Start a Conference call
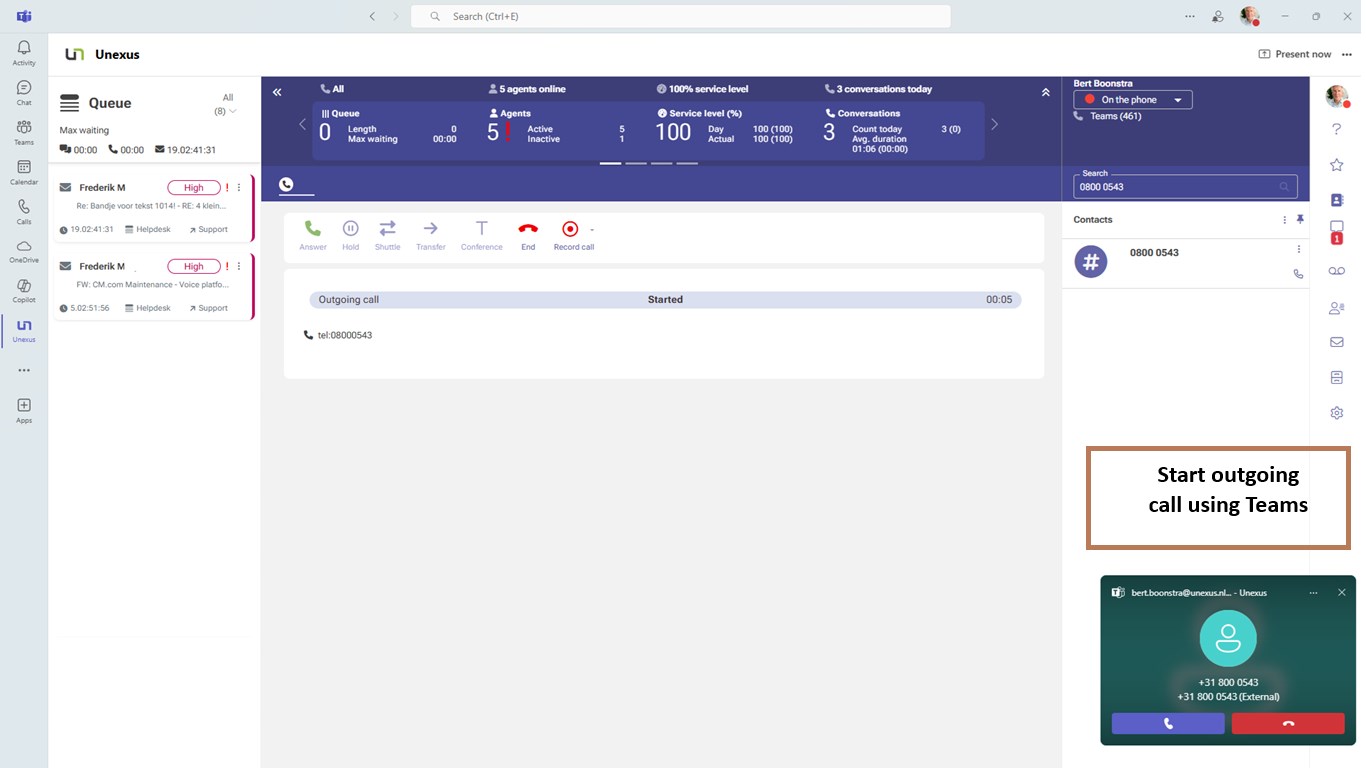1366x768 pixels. (481, 235)
